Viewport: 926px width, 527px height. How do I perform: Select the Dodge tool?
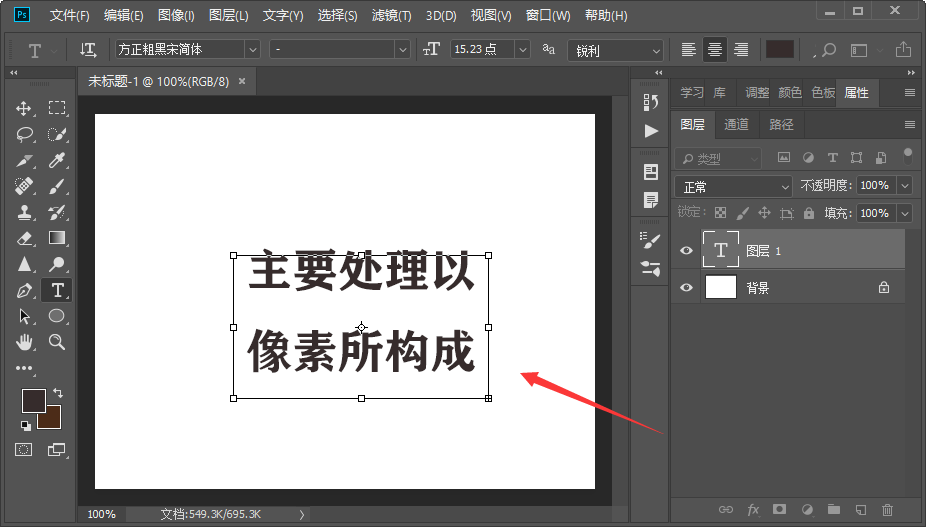tap(57, 264)
